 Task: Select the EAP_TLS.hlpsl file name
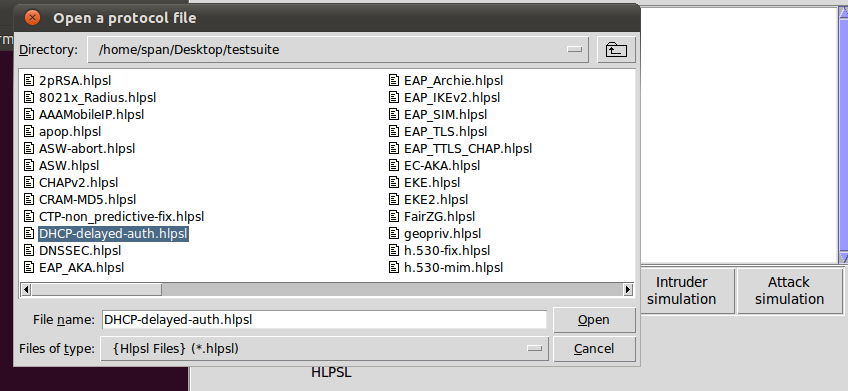click(x=445, y=131)
